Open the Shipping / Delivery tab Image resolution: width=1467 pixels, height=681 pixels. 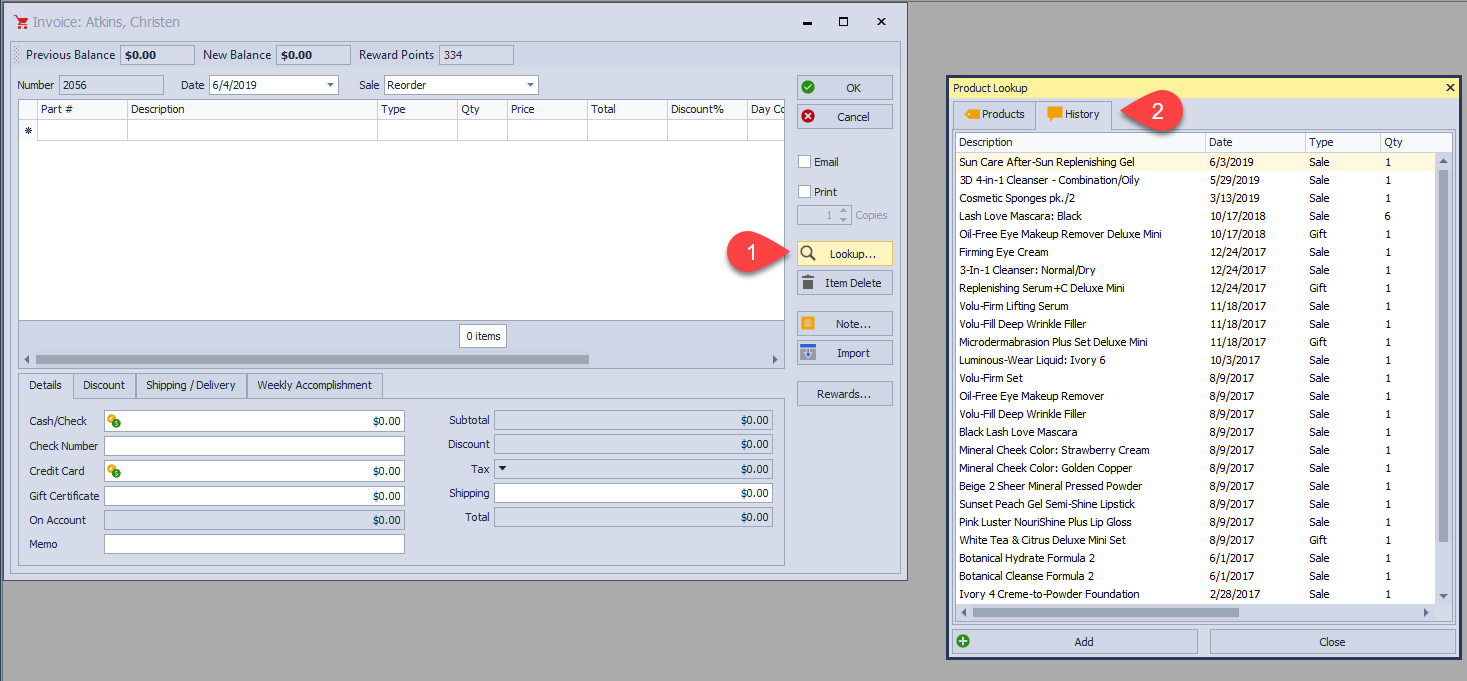190,385
